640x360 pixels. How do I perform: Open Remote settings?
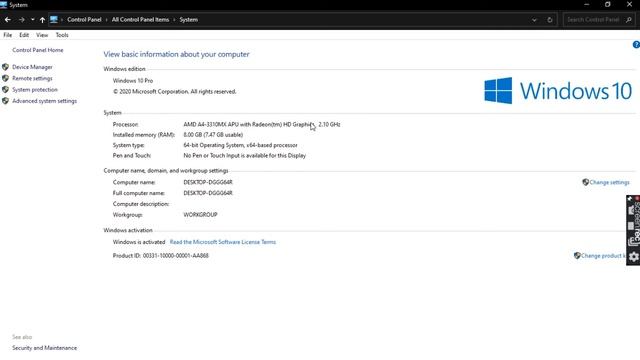pos(32,78)
